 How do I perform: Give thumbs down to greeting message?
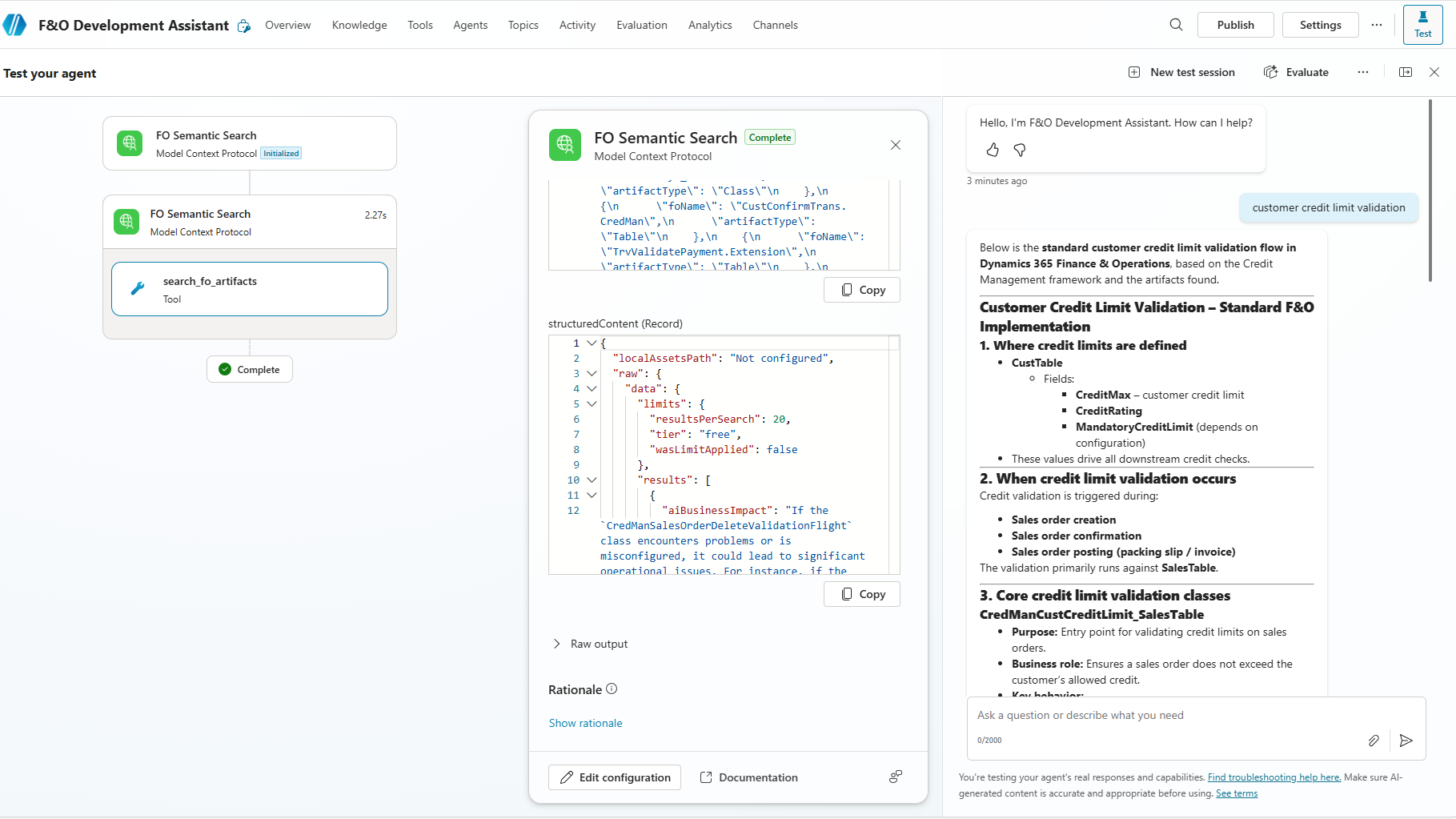[x=1020, y=150]
